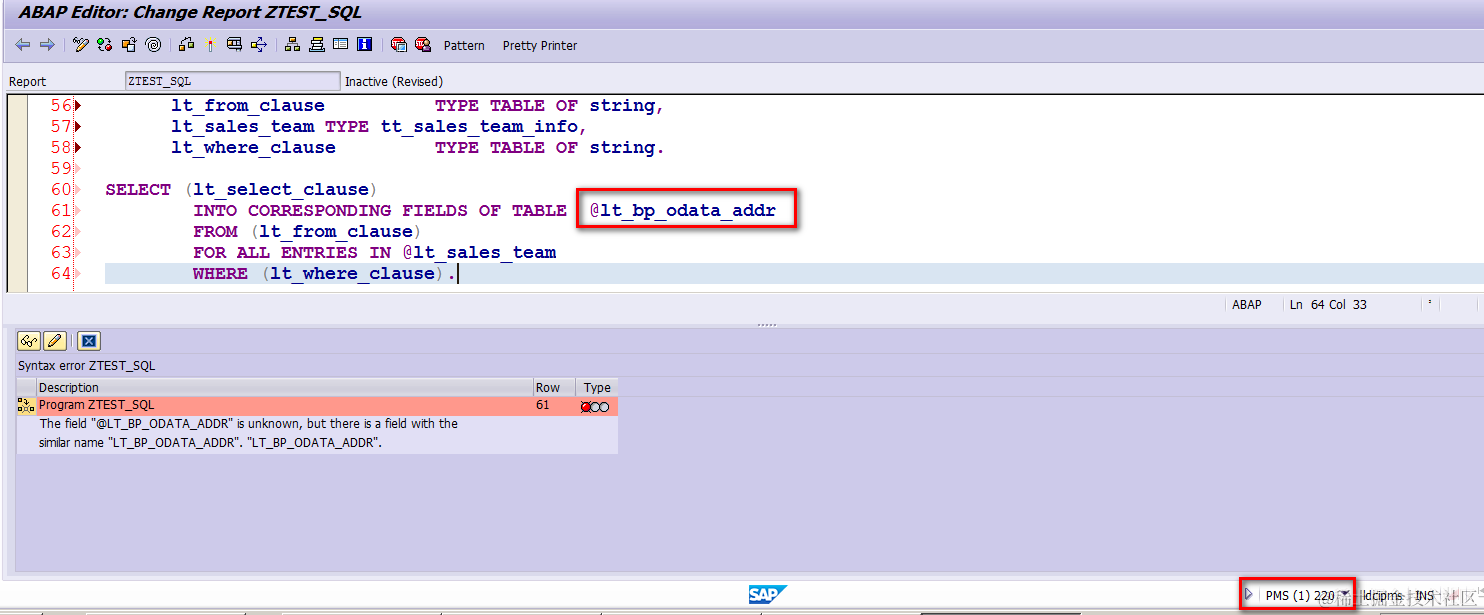Click the ZTEST_SQL report name field
Image resolution: width=1484 pixels, height=615 pixels.
click(x=232, y=81)
